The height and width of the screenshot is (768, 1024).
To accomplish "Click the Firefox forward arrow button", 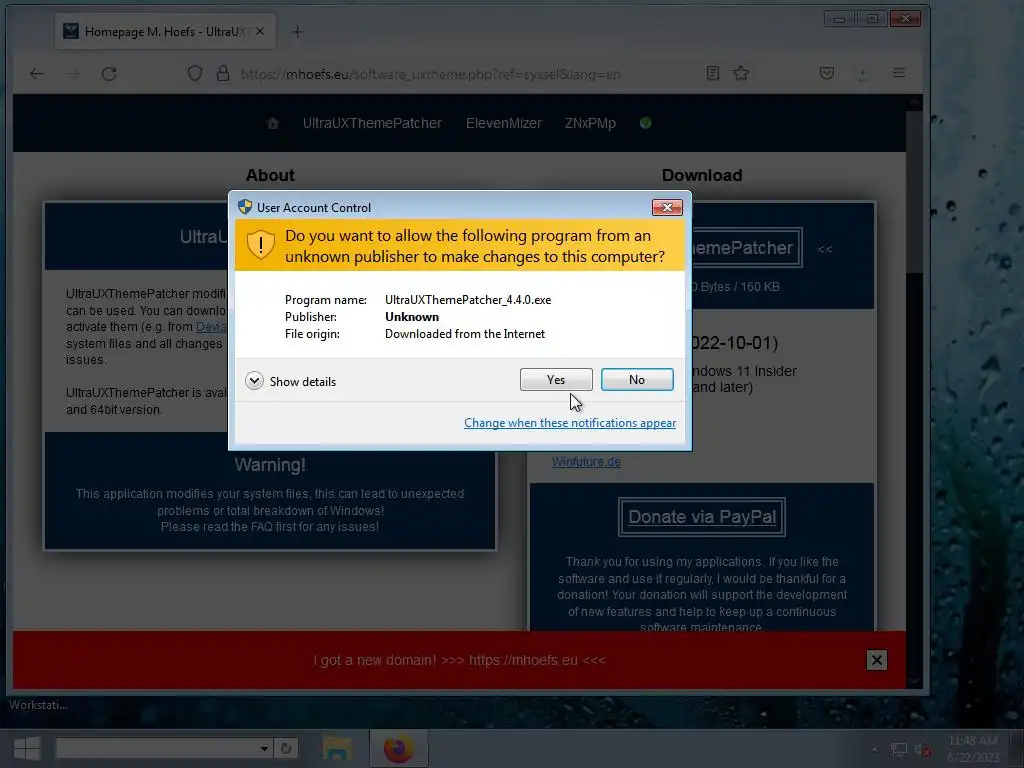I will point(74,74).
